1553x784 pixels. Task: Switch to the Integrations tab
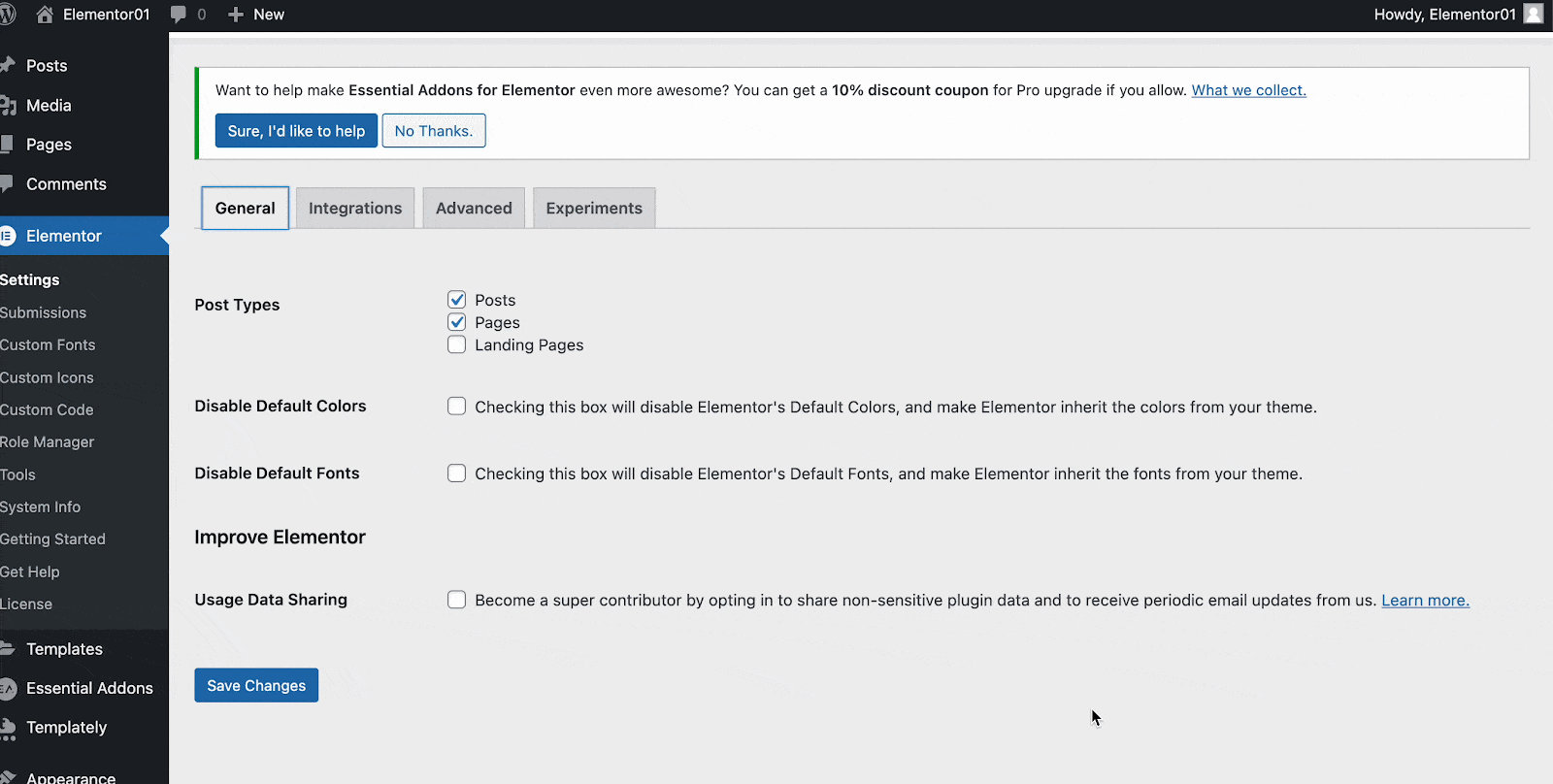(x=355, y=208)
